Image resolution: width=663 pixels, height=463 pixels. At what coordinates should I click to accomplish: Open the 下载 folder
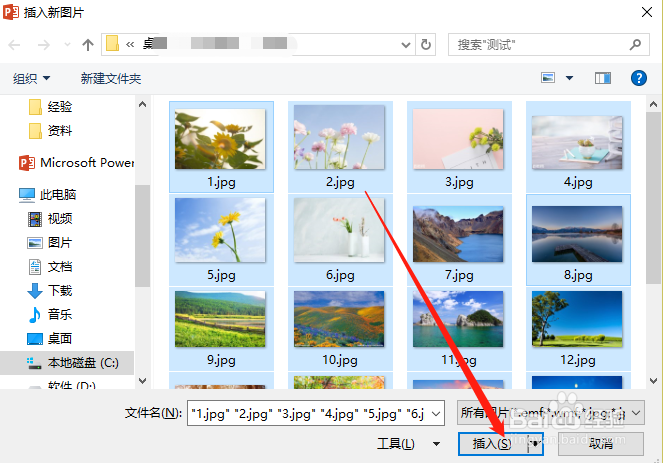click(50, 290)
